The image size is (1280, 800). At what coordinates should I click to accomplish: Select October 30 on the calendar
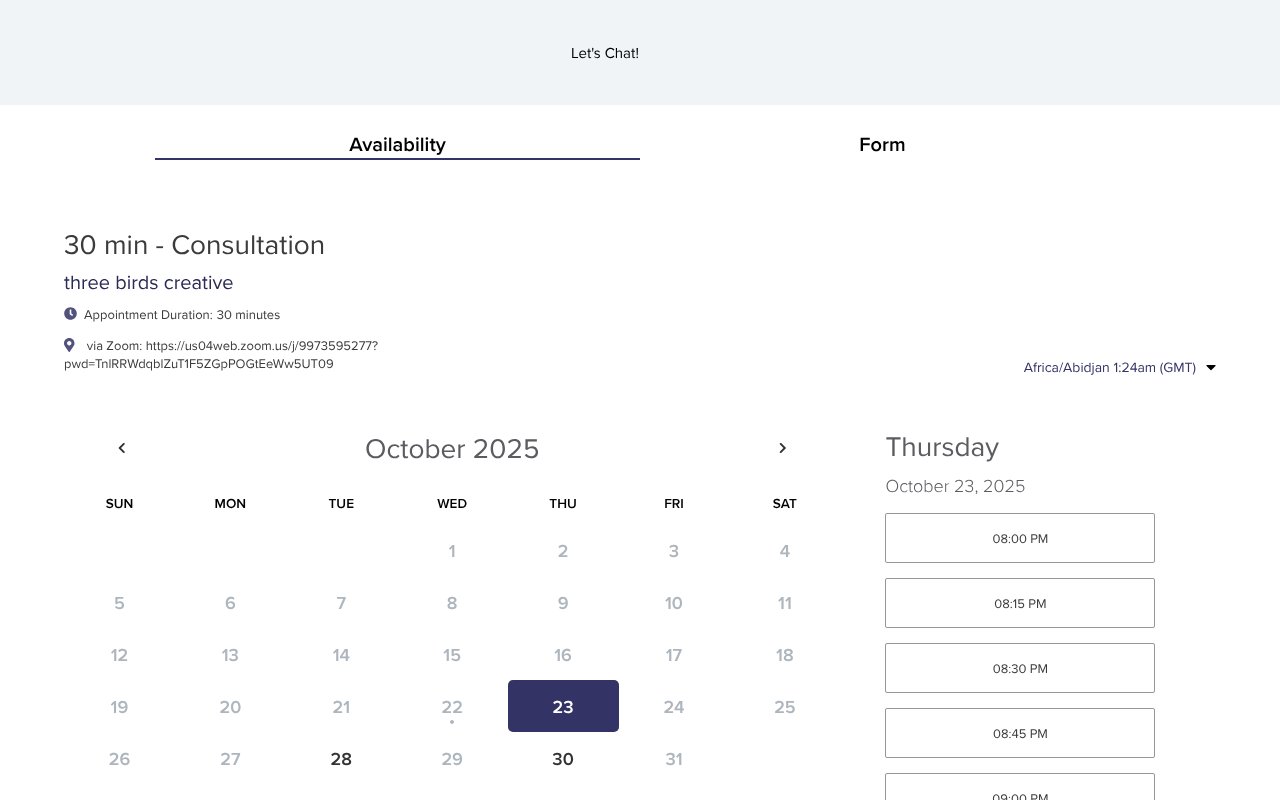click(563, 759)
